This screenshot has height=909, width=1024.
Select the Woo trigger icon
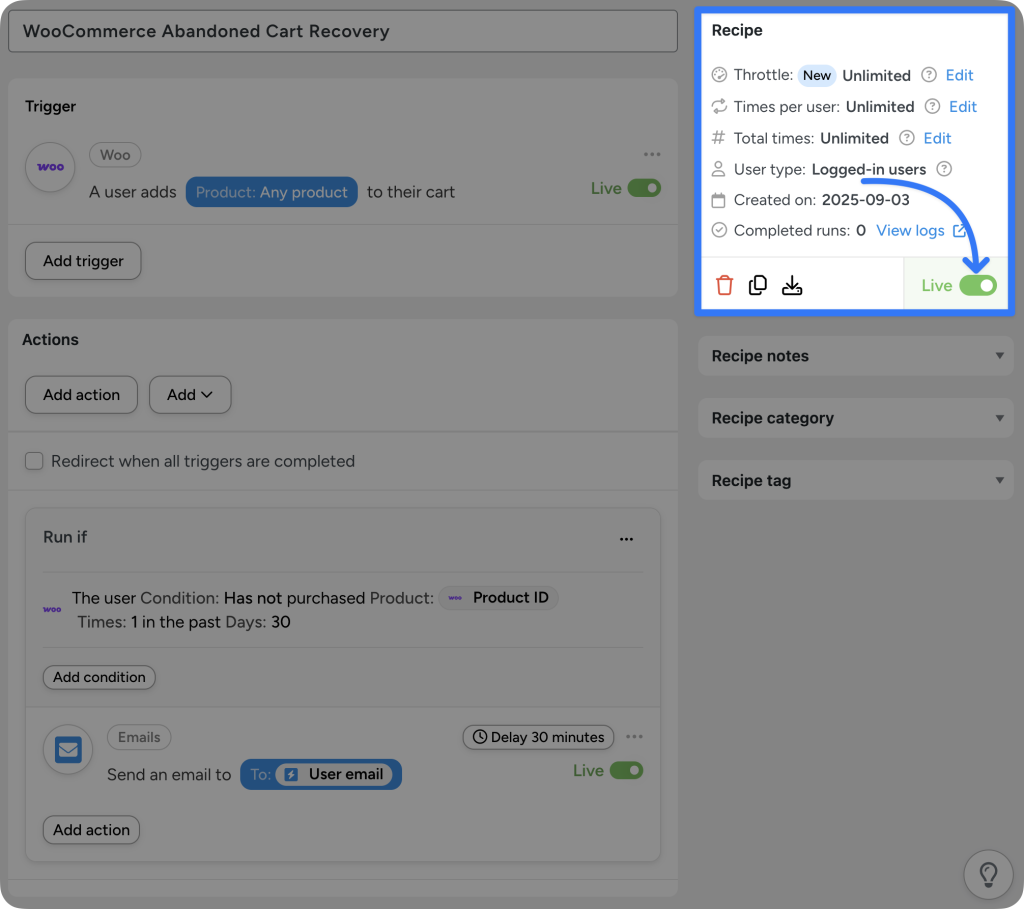pyautogui.click(x=50, y=167)
